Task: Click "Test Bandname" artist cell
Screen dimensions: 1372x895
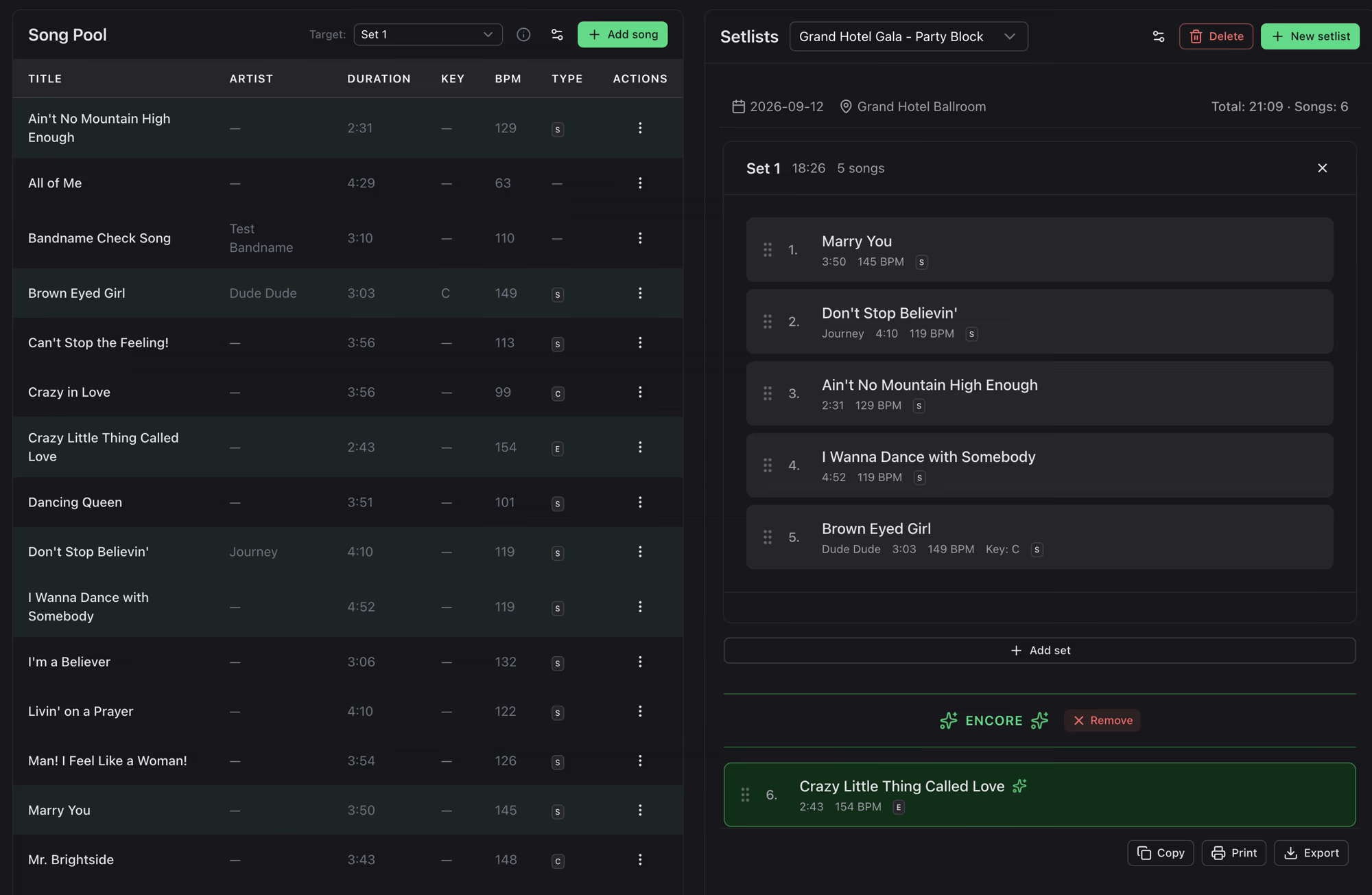Action: [x=261, y=238]
